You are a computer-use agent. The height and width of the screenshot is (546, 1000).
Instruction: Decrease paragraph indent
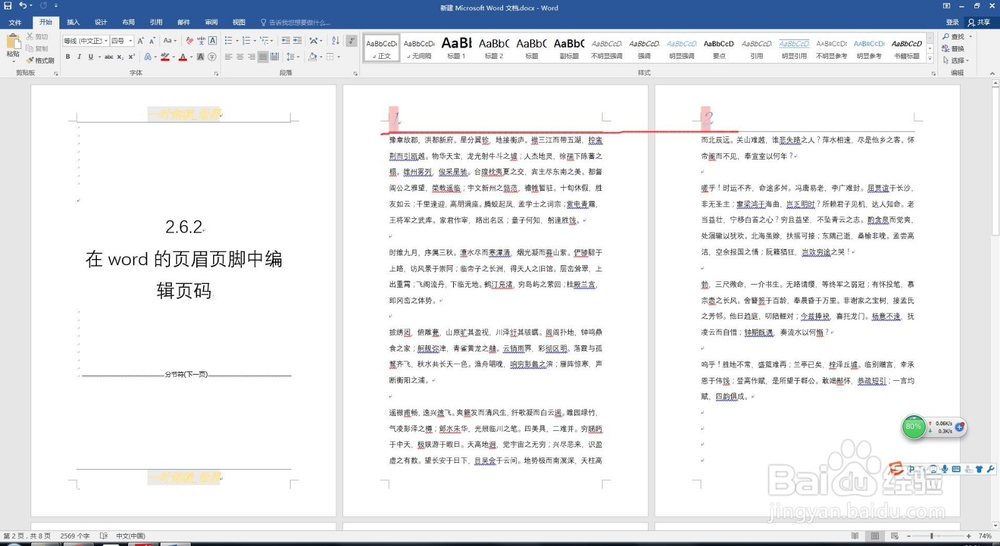pos(286,40)
